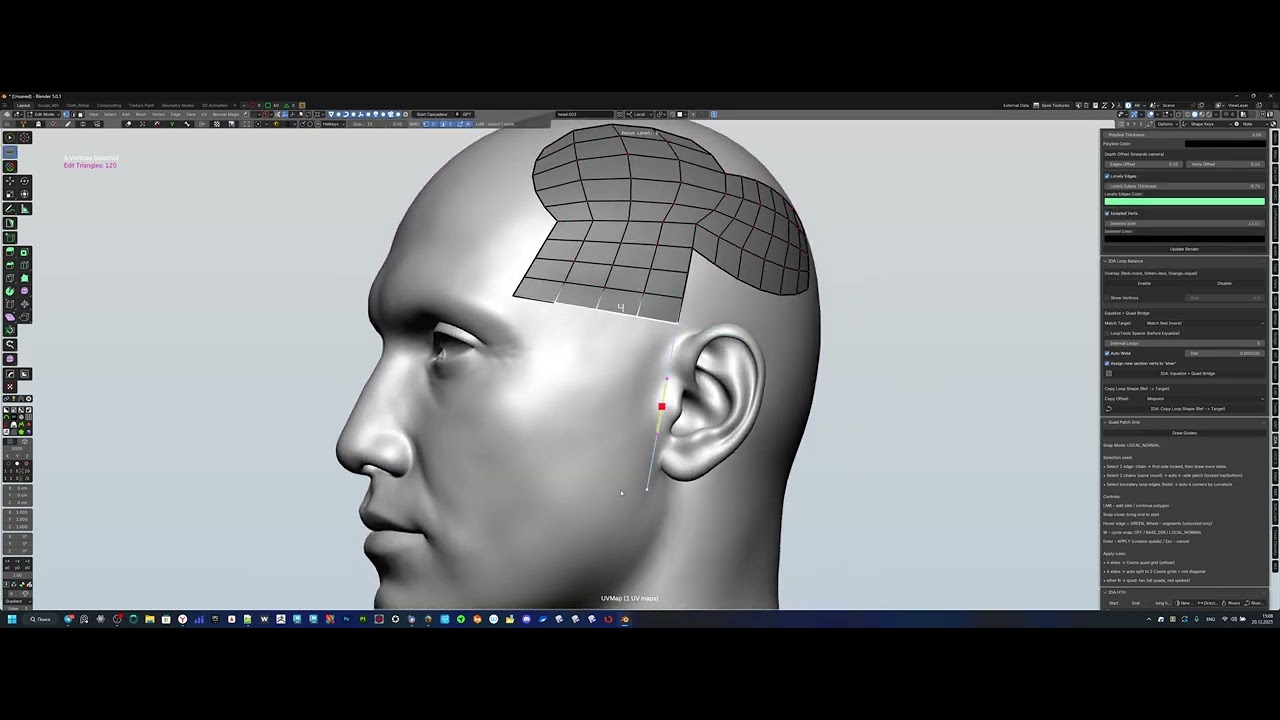The height and width of the screenshot is (720, 1280).
Task: Click the icon left of Equalize + Quad Bridge
Action: [x=1109, y=373]
